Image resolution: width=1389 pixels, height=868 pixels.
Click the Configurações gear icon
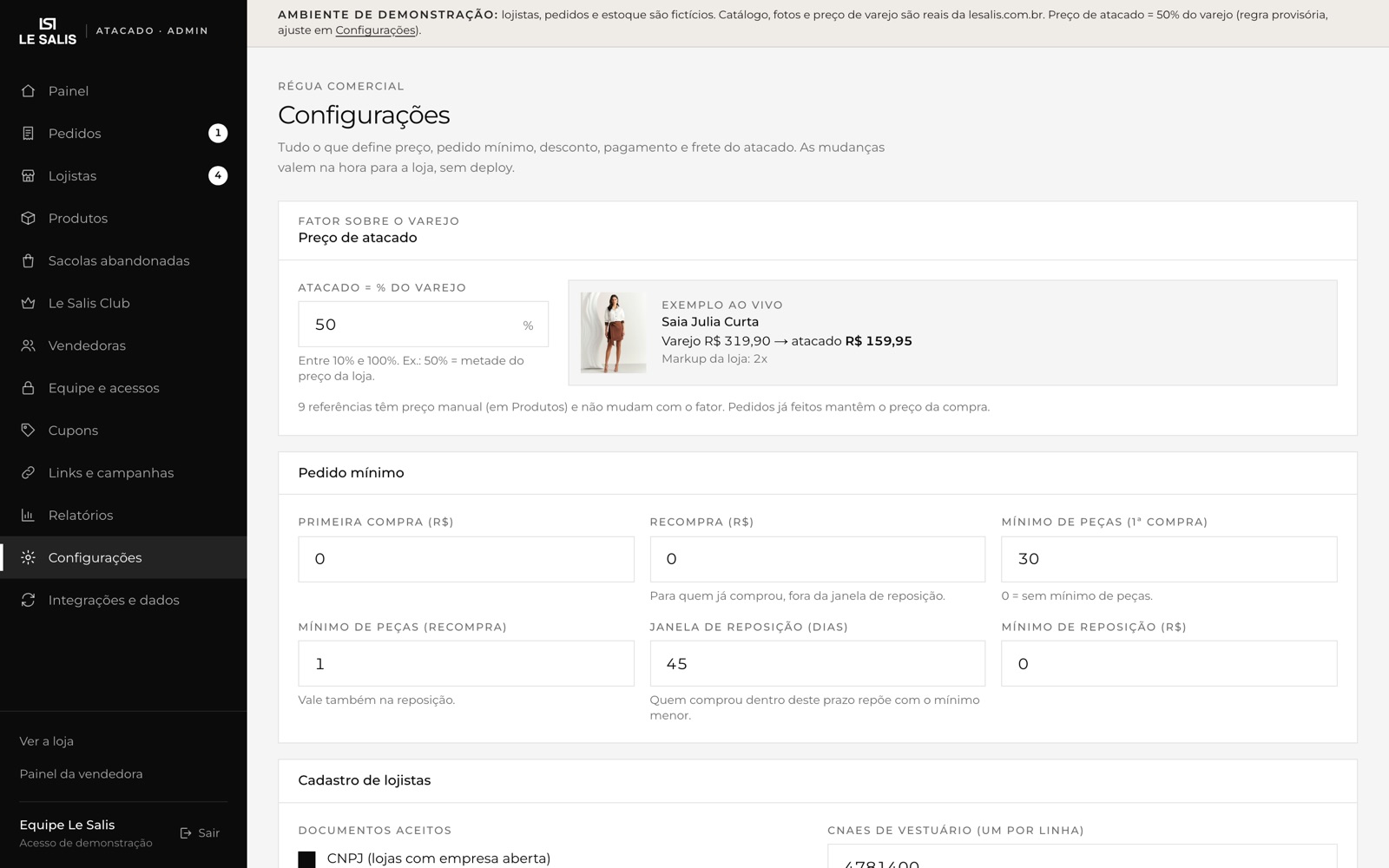point(28,558)
